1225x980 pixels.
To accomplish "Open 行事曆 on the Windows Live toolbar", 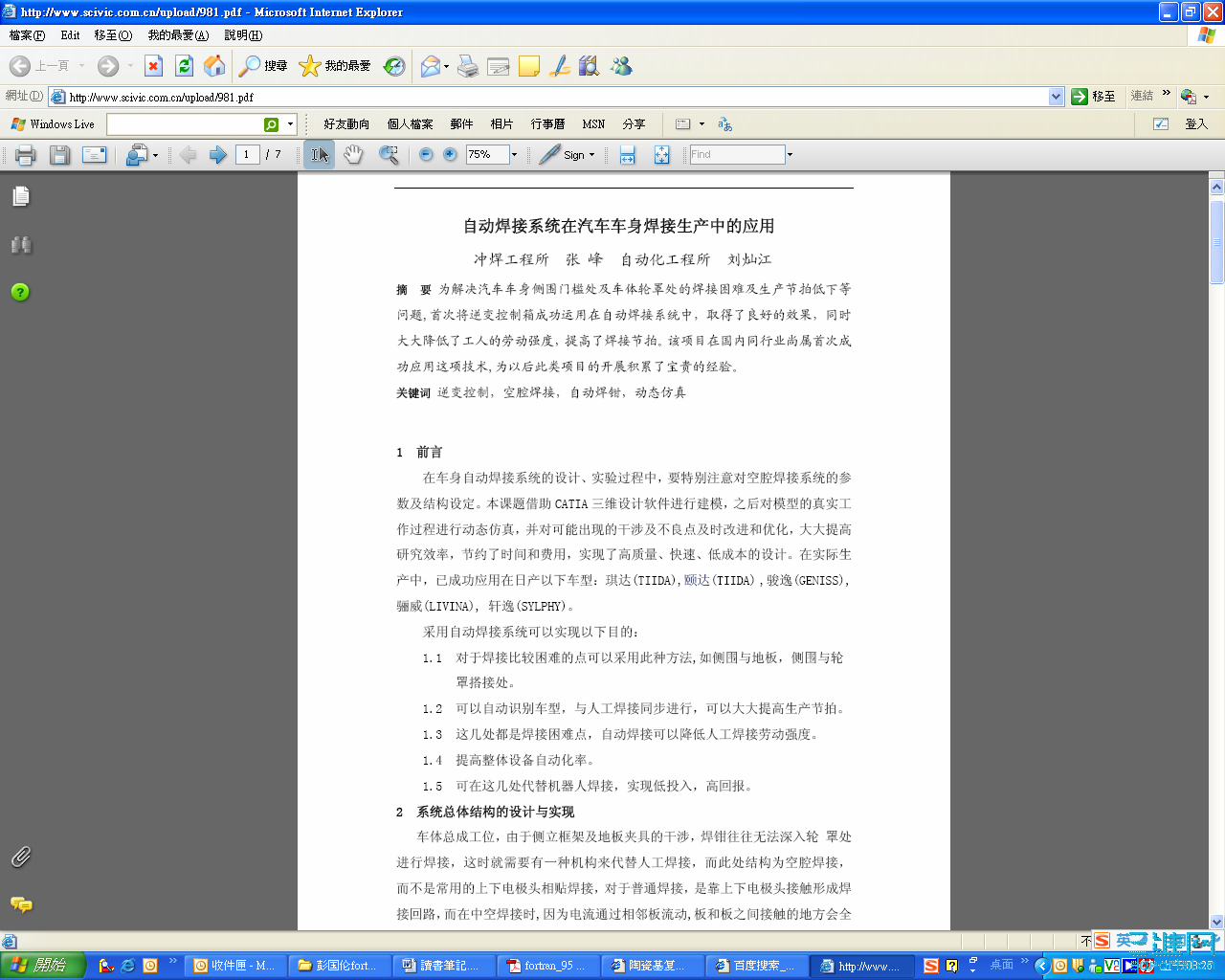I will click(547, 124).
